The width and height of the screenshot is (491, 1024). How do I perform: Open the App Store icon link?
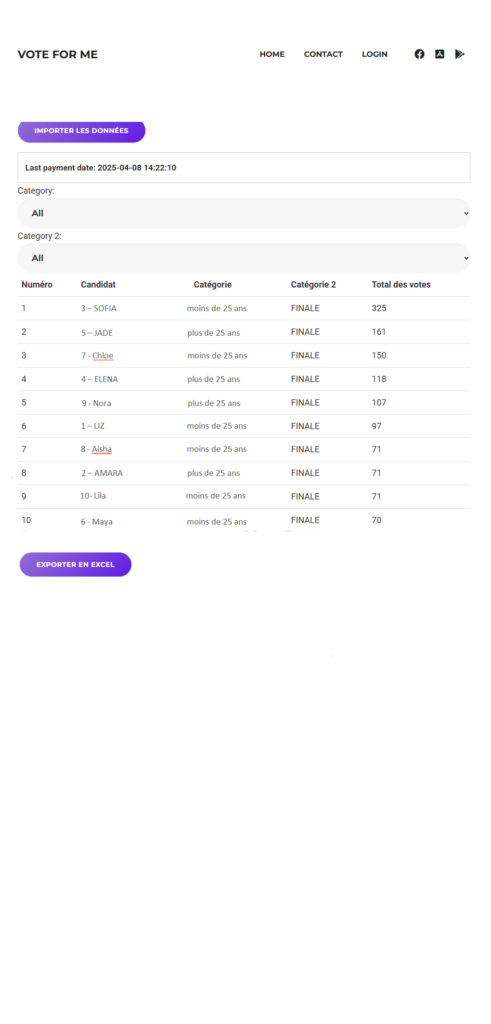439,54
